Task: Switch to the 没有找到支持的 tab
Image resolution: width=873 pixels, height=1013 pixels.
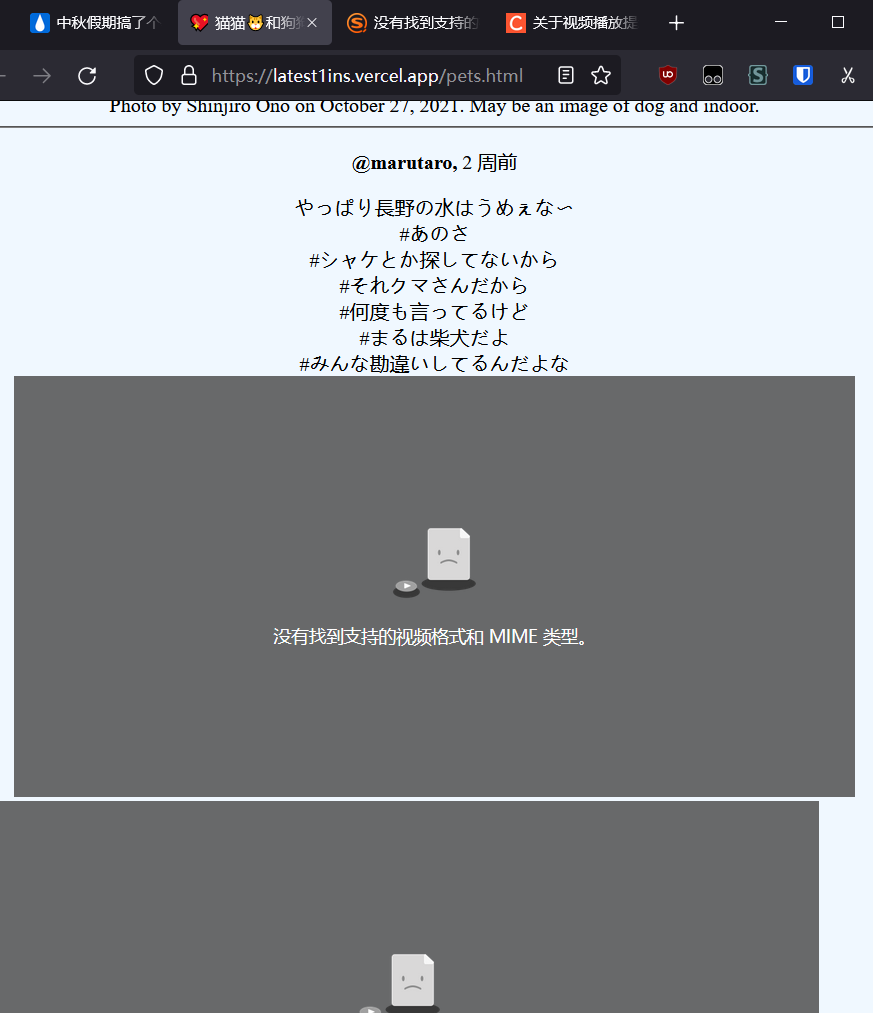Action: 414,23
